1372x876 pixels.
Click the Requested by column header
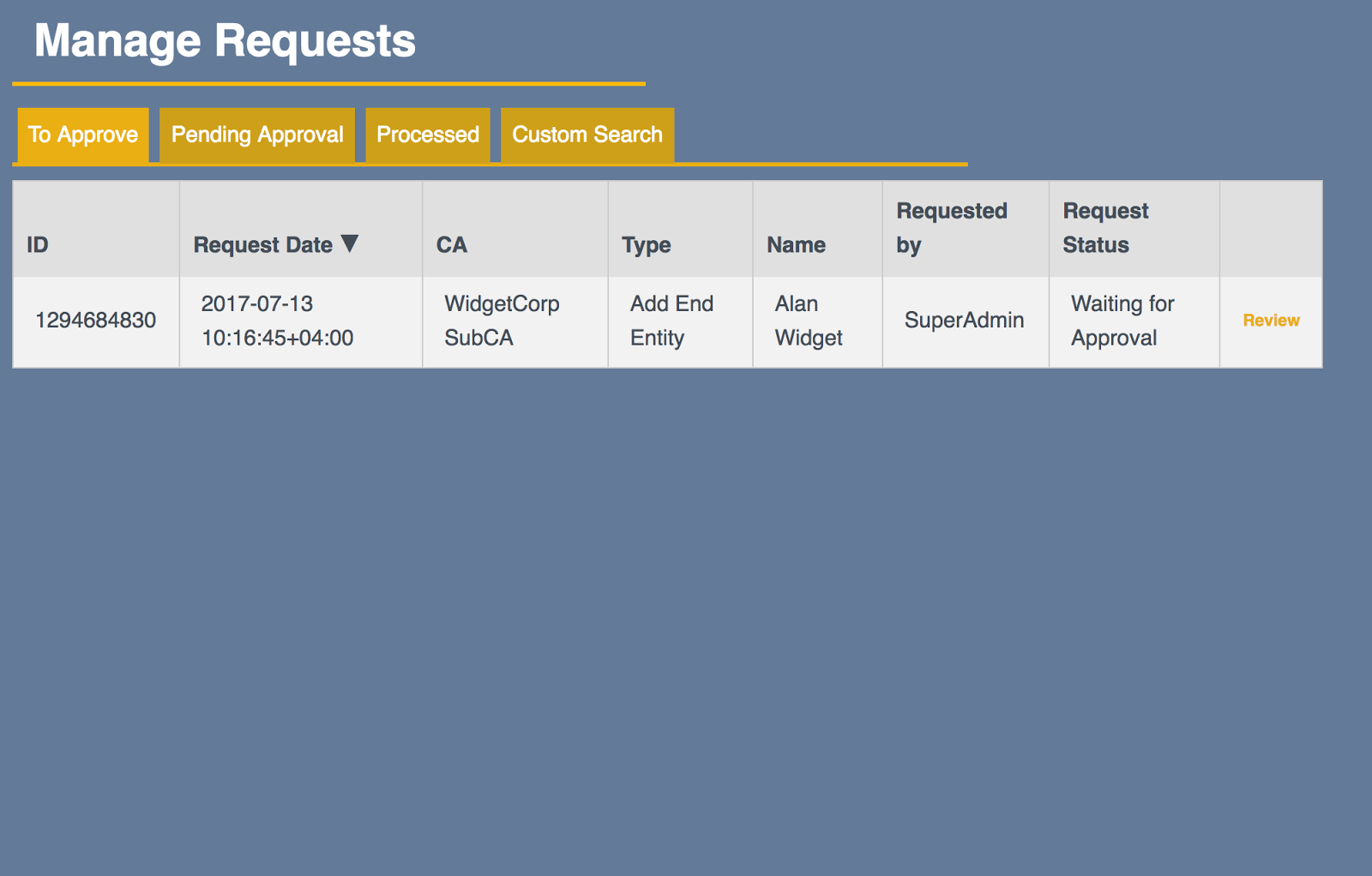point(952,228)
